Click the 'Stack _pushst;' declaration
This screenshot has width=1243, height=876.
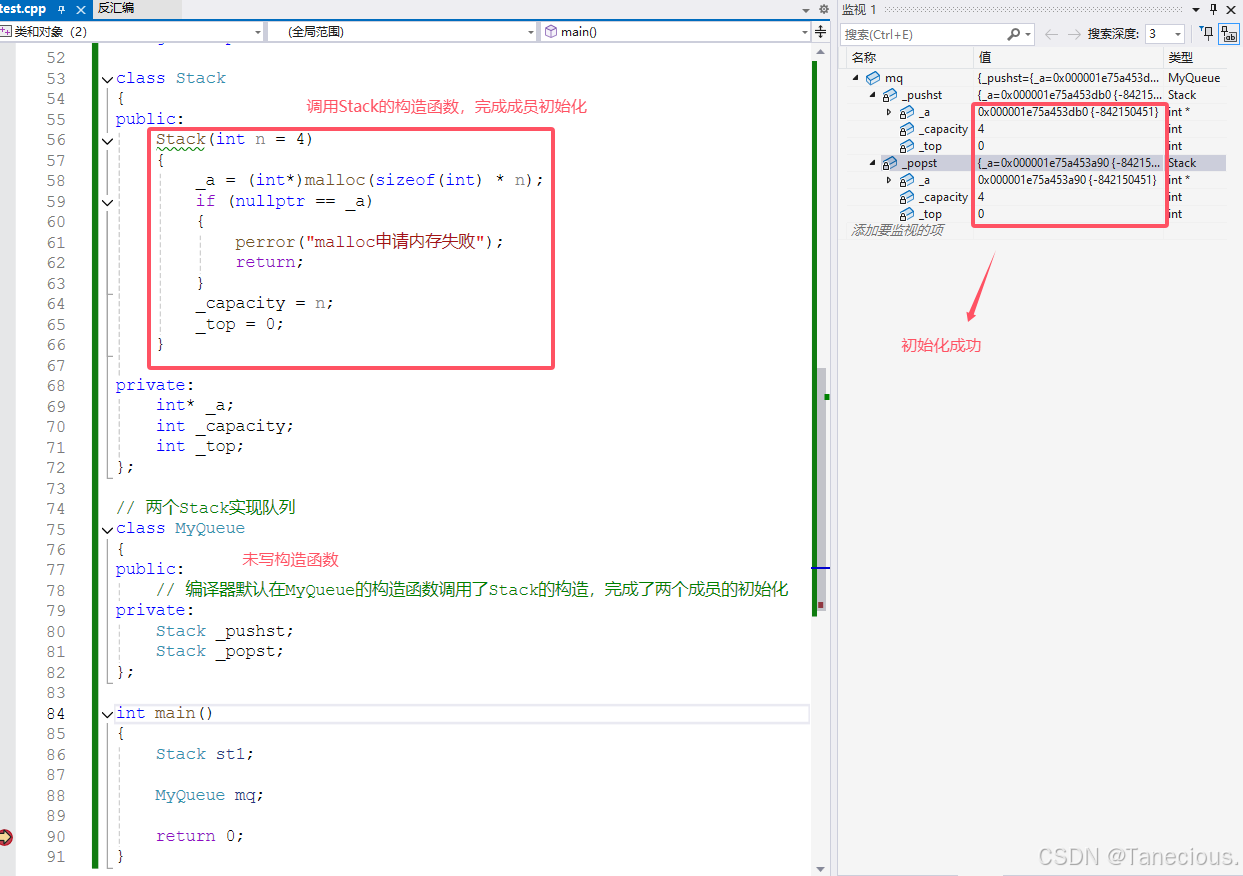coord(224,632)
